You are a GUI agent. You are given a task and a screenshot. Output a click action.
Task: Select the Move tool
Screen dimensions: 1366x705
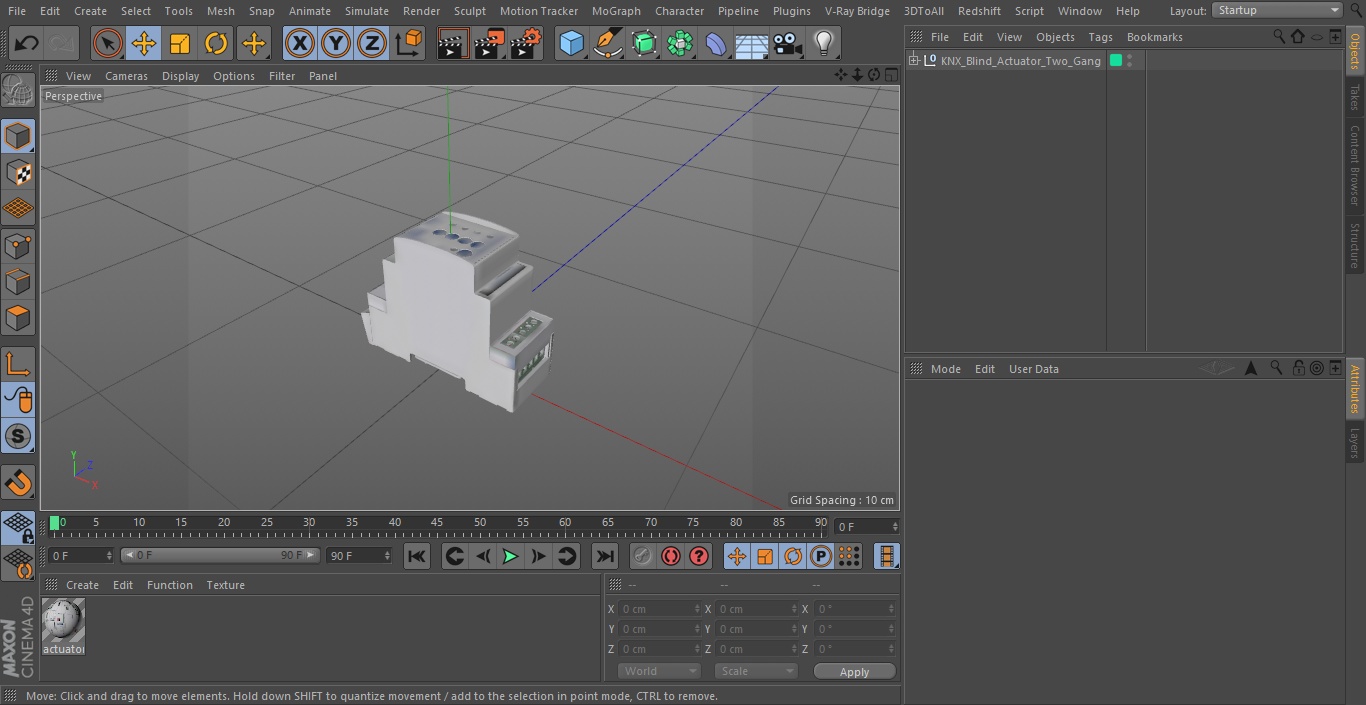click(x=144, y=43)
